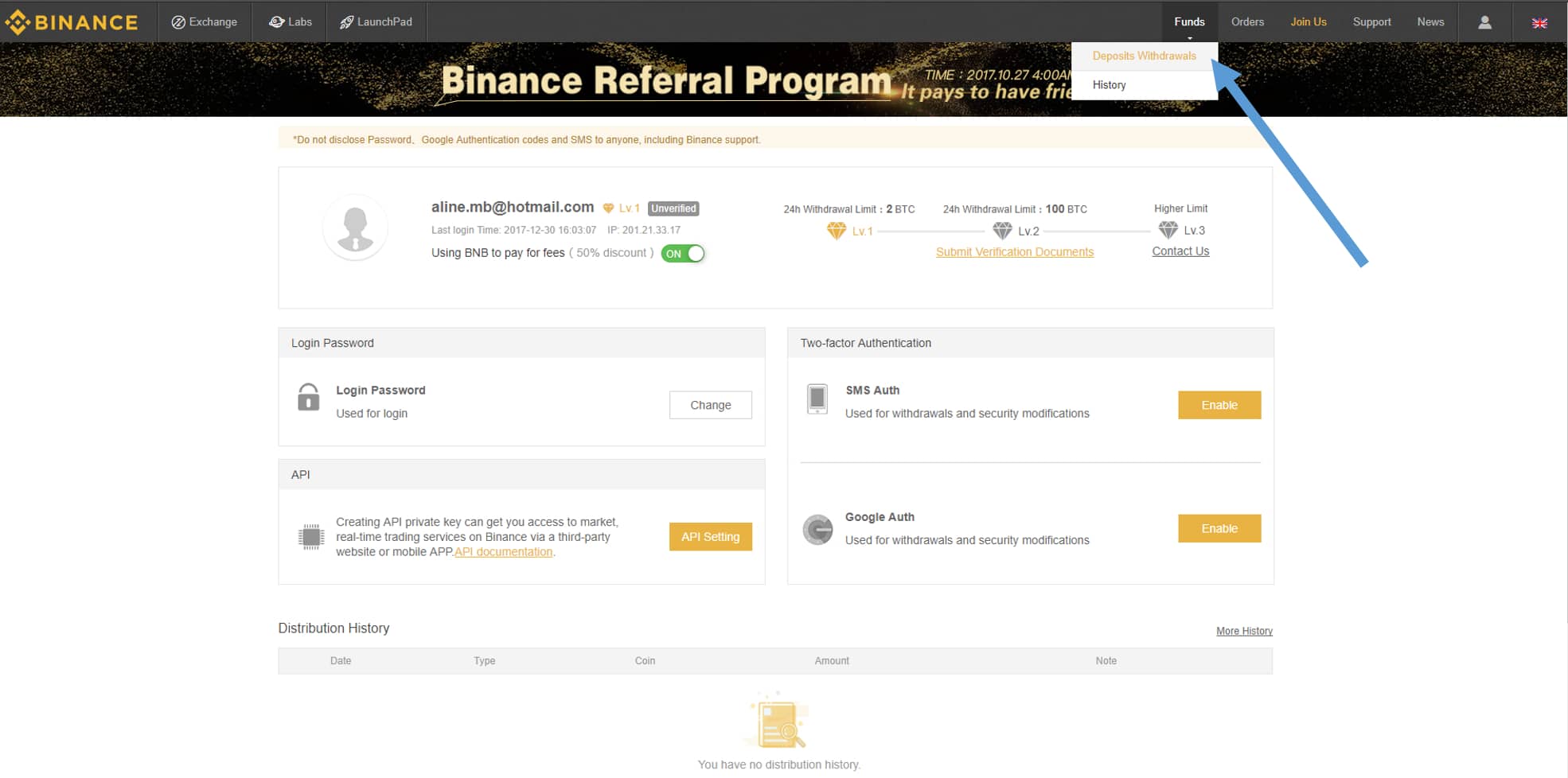
Task: Click the API chip icon
Action: (311, 537)
